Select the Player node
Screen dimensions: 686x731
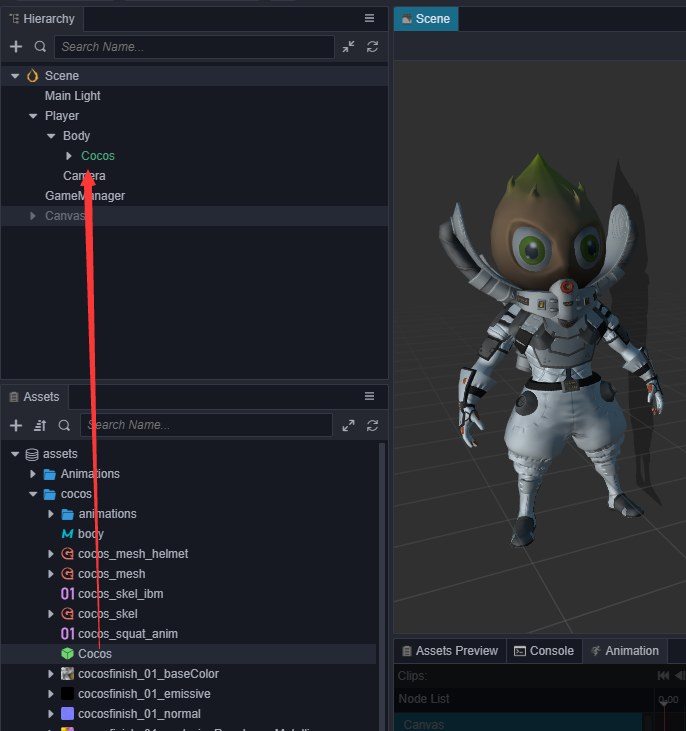[x=62, y=116]
